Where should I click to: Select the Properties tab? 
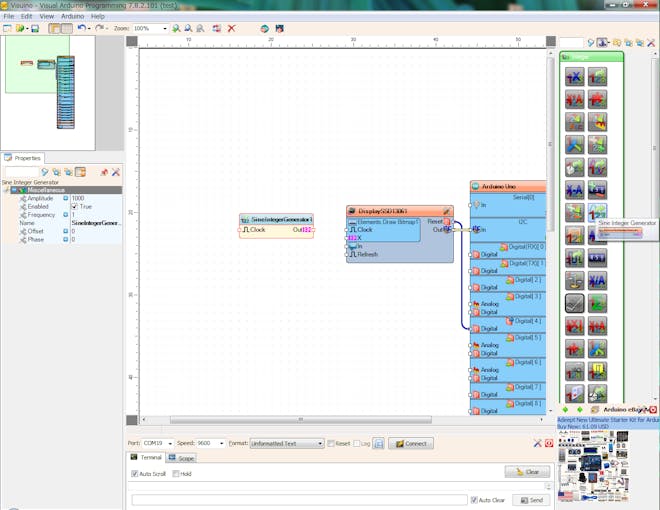(23, 158)
